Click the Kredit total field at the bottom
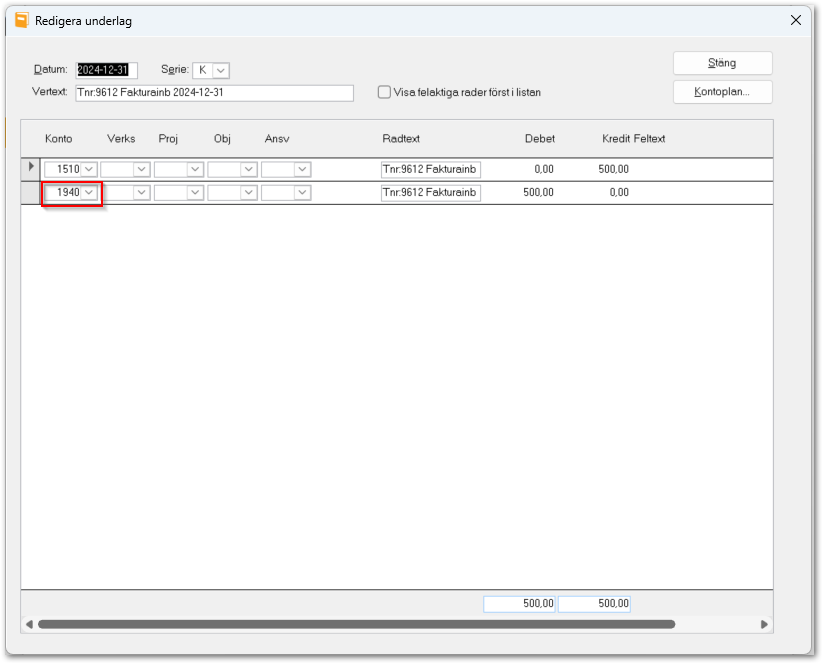 point(594,604)
